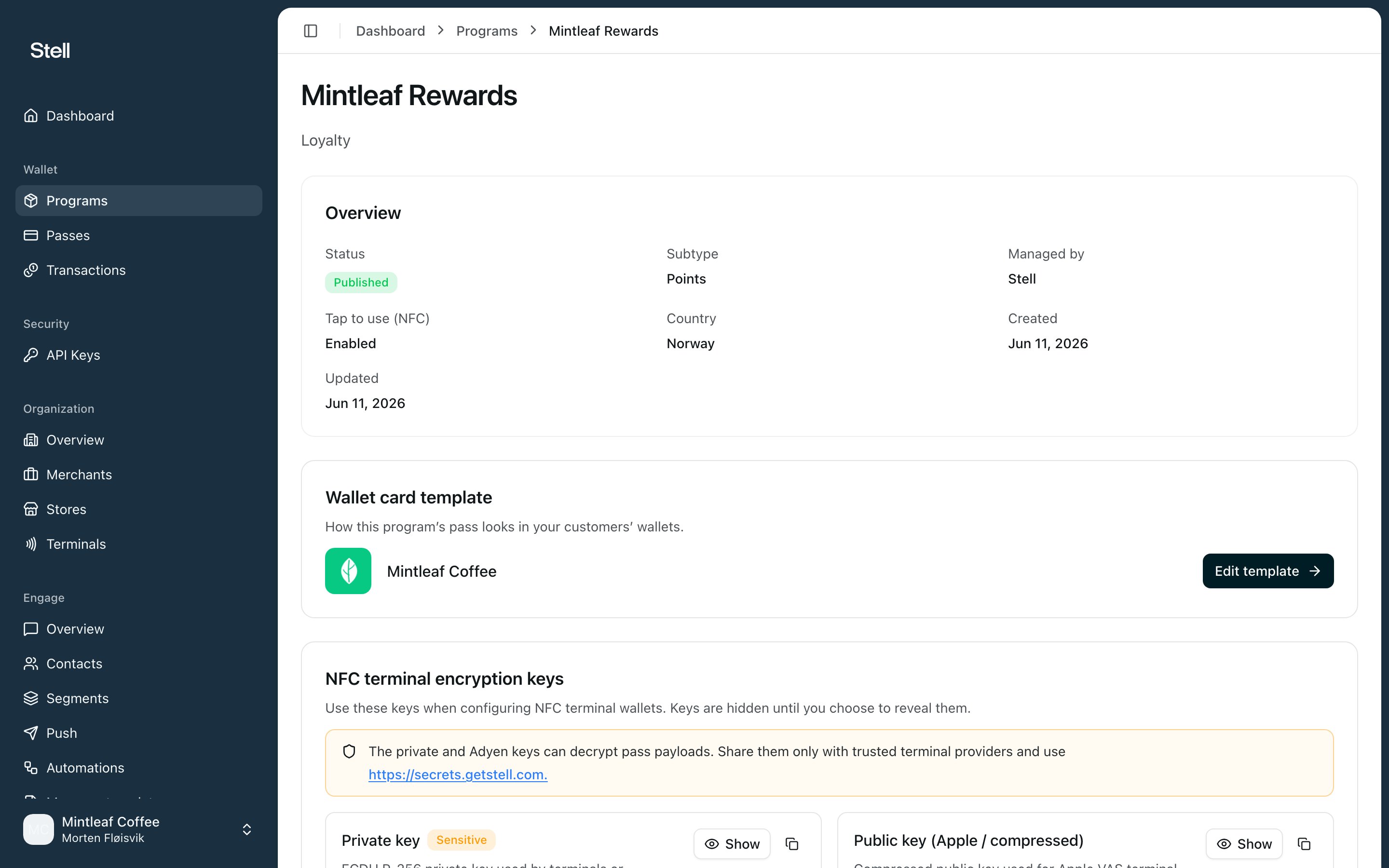This screenshot has height=868, width=1389.
Task: Click the Sensitive badge next to Private key
Action: (x=462, y=840)
